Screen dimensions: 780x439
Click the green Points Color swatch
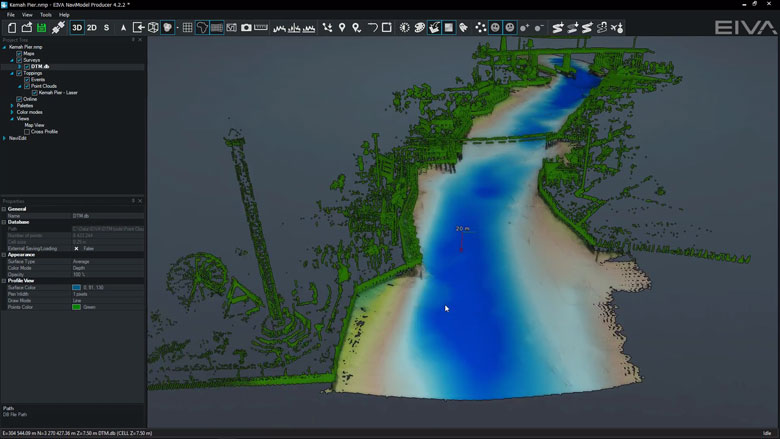point(77,307)
